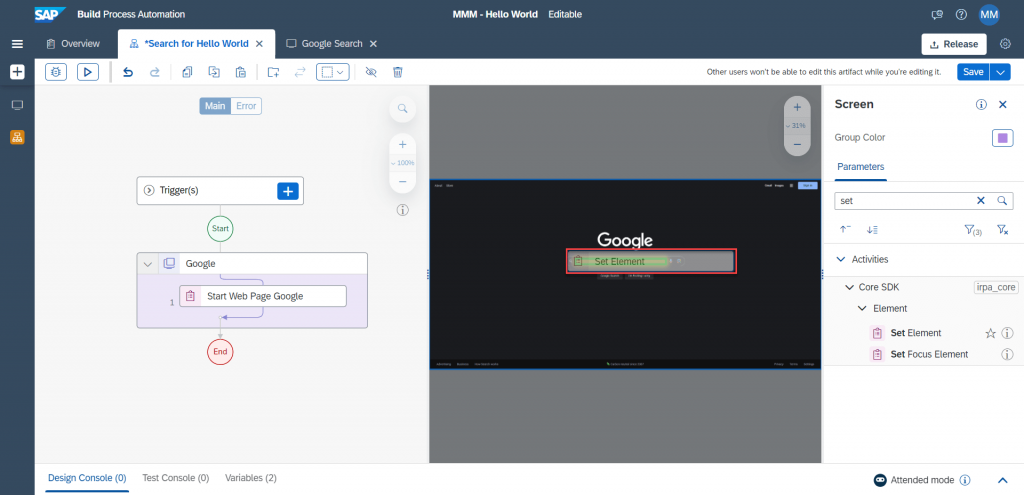Click the workflow canvas info icon
The width and height of the screenshot is (1024, 495).
click(x=402, y=210)
